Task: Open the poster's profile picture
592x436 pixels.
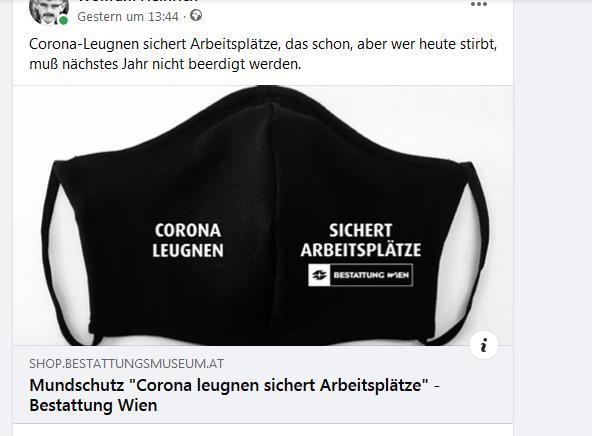Action: pyautogui.click(x=49, y=11)
